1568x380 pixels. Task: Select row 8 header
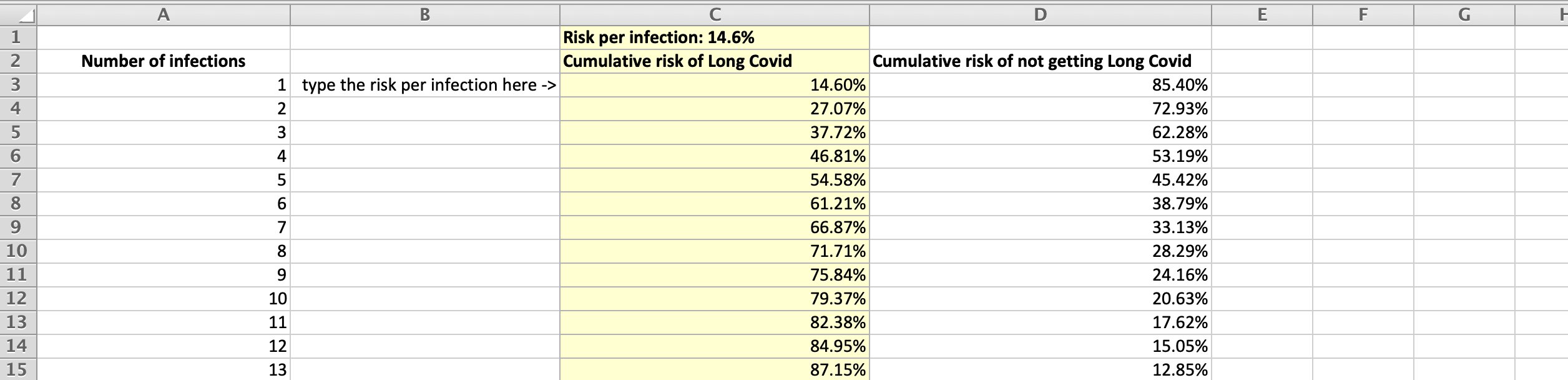17,204
